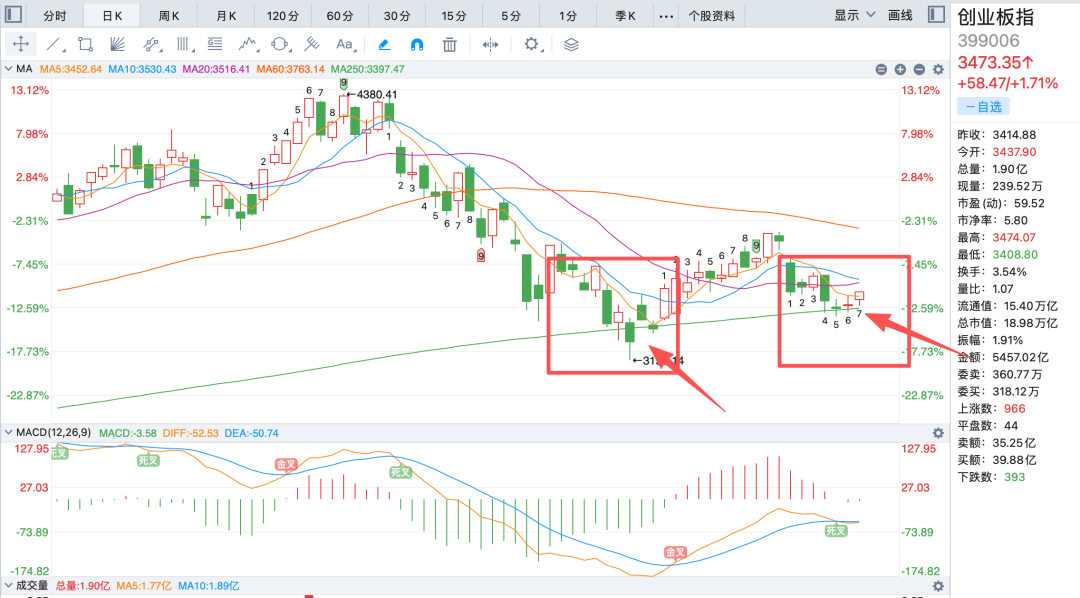
Task: Click the trash icon to delete drawings
Action: point(450,45)
